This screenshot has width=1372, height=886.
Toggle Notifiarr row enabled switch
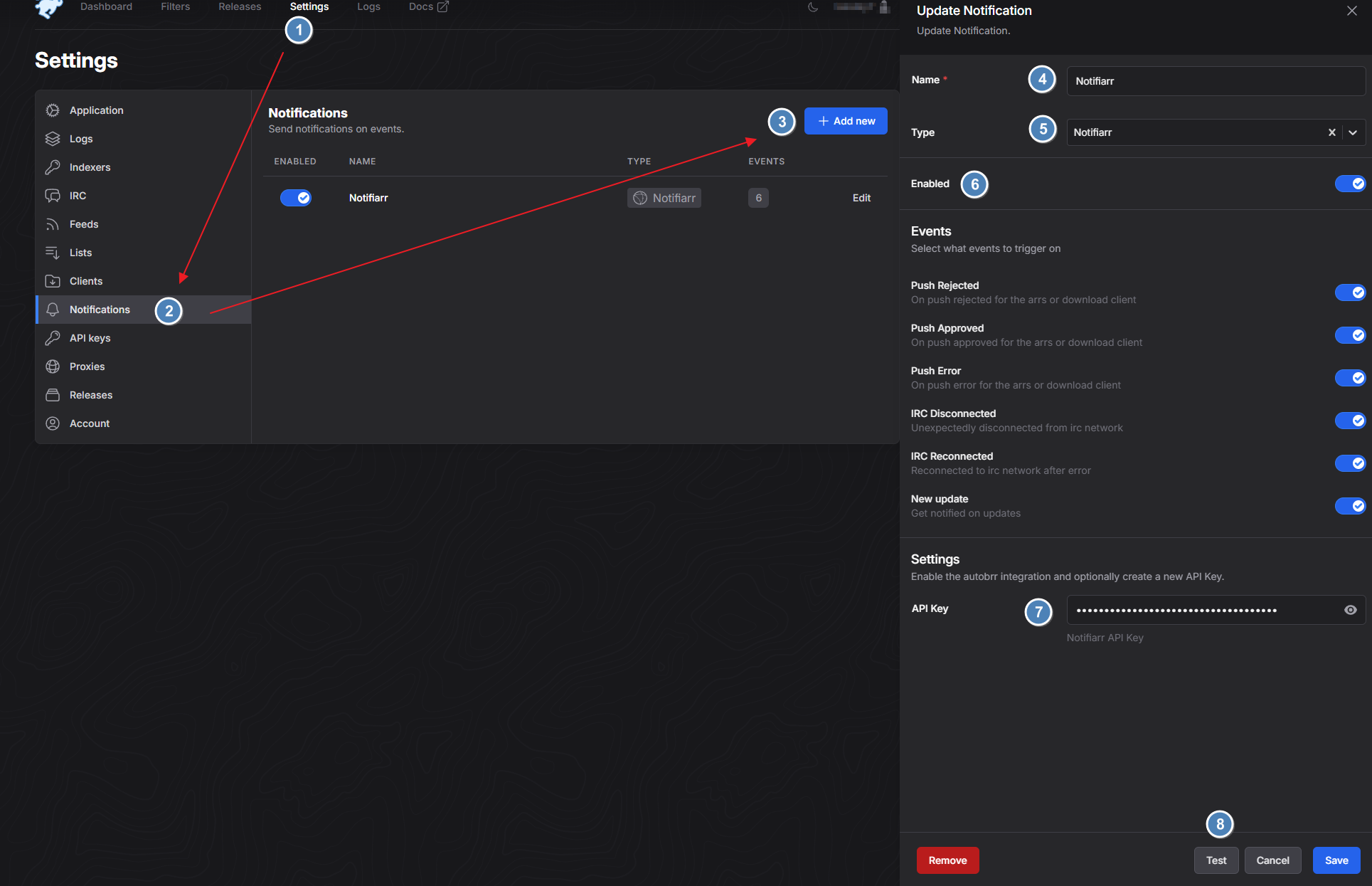(296, 198)
